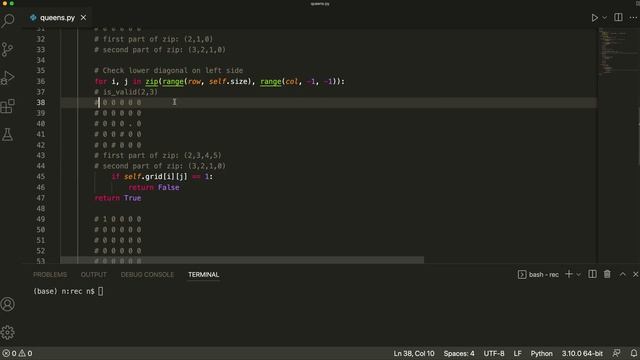This screenshot has width=640, height=360.
Task: Close the queens.py tab
Action: pos(83,18)
